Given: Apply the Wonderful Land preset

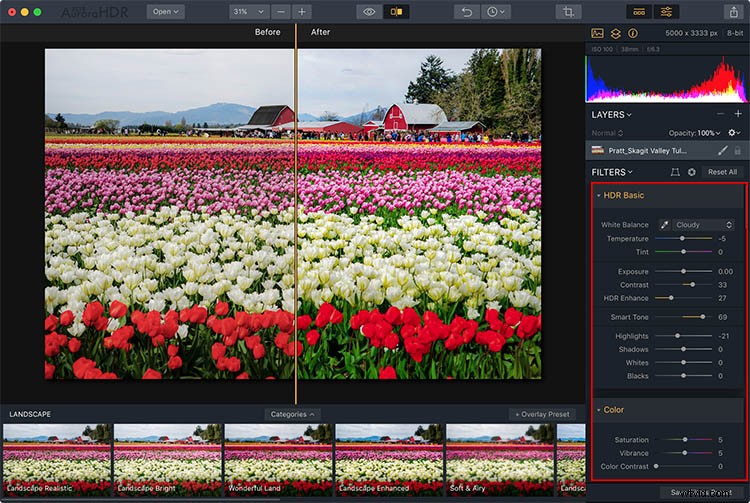Looking at the screenshot, I should [x=278, y=460].
